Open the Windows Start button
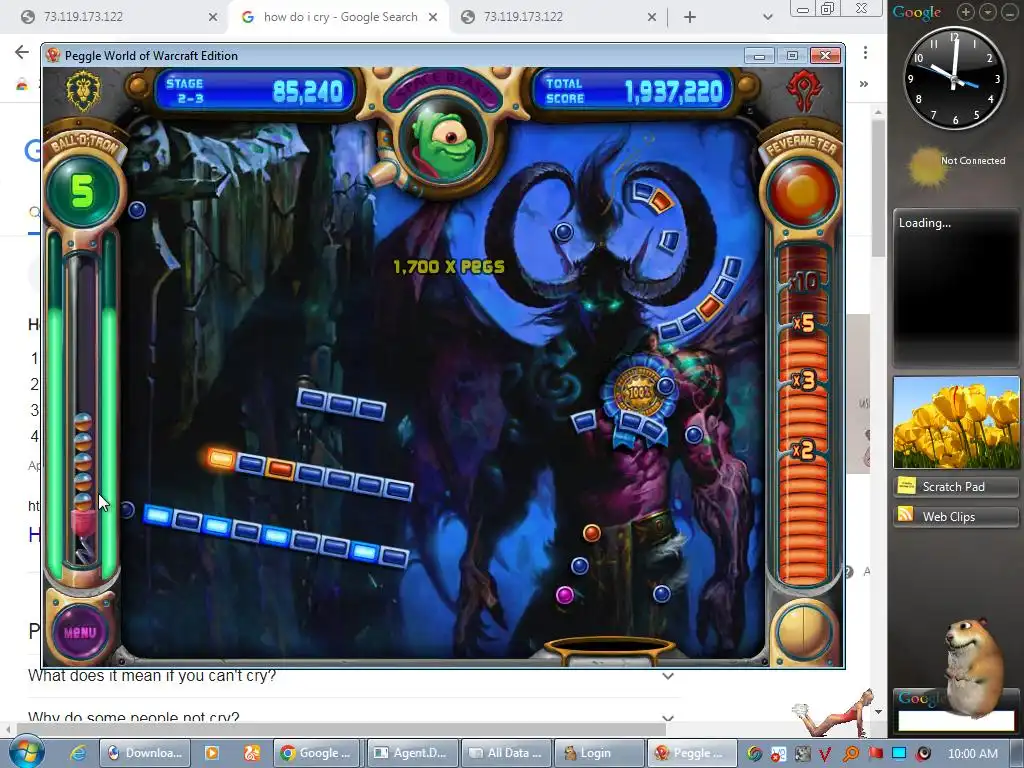 click(x=26, y=752)
